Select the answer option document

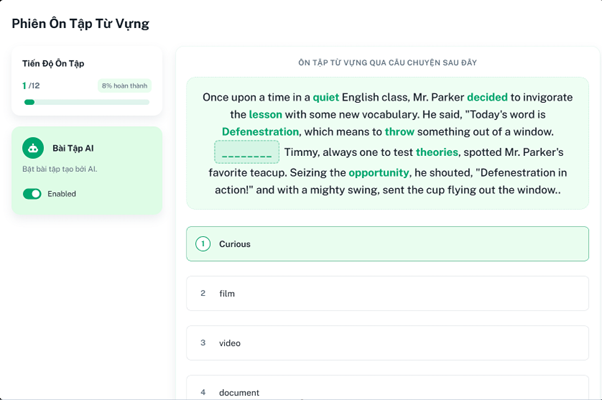point(387,390)
